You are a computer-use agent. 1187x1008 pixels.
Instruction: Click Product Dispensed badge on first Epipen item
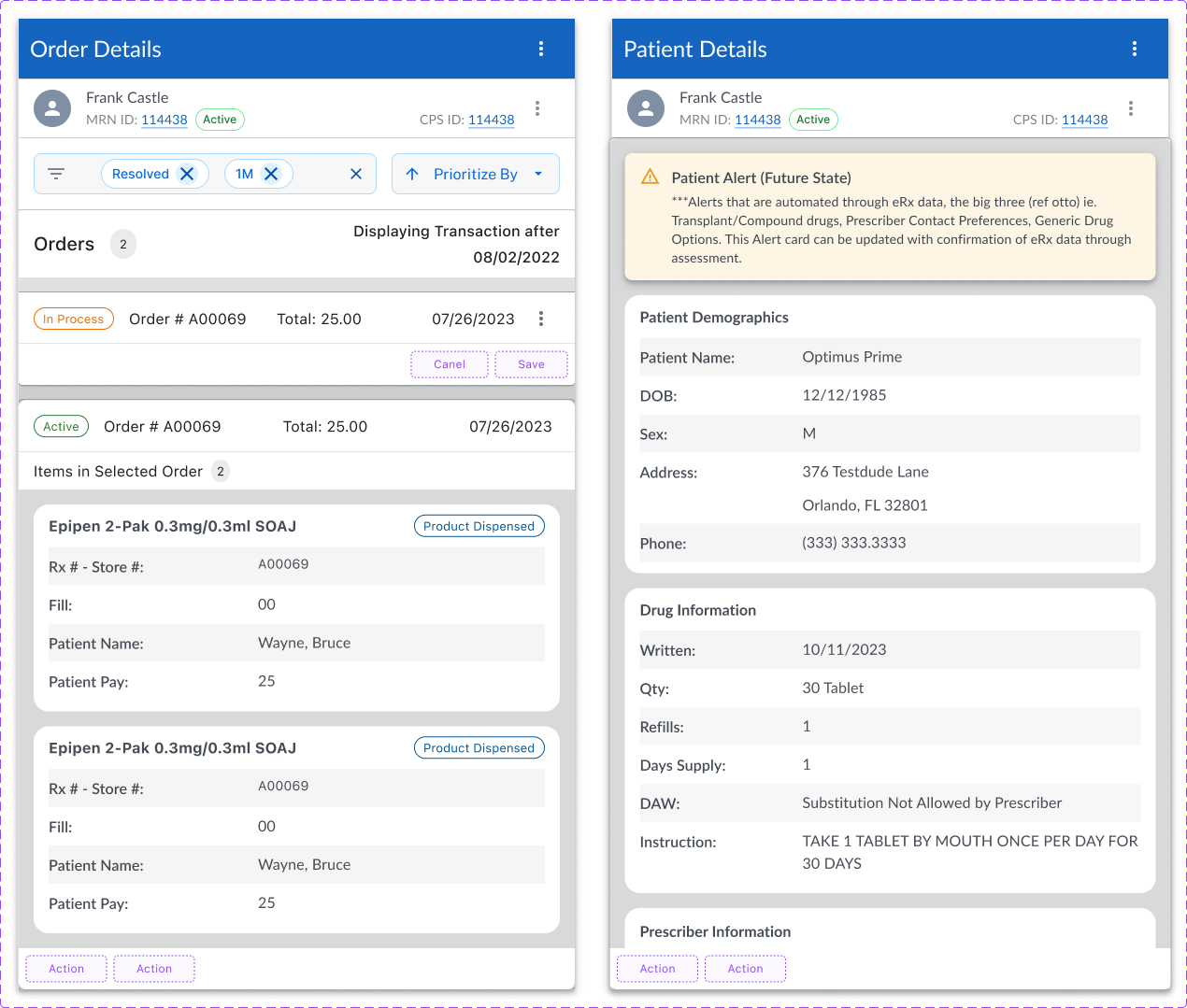[479, 526]
